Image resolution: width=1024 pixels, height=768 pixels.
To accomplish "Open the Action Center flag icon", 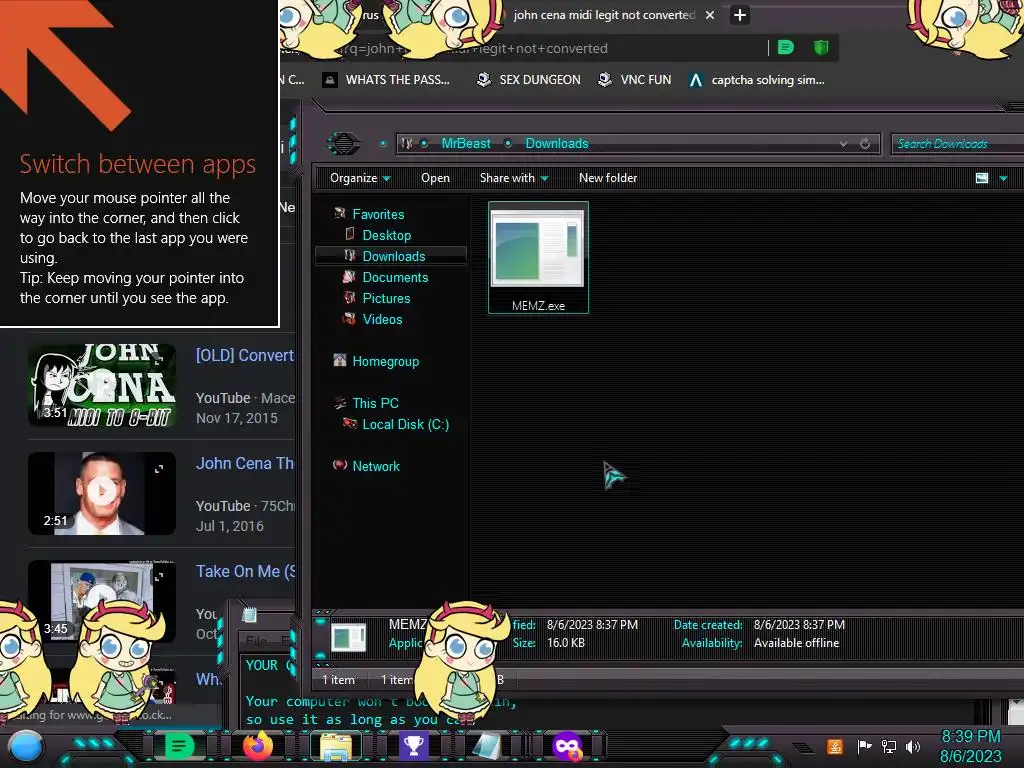I will click(x=864, y=746).
